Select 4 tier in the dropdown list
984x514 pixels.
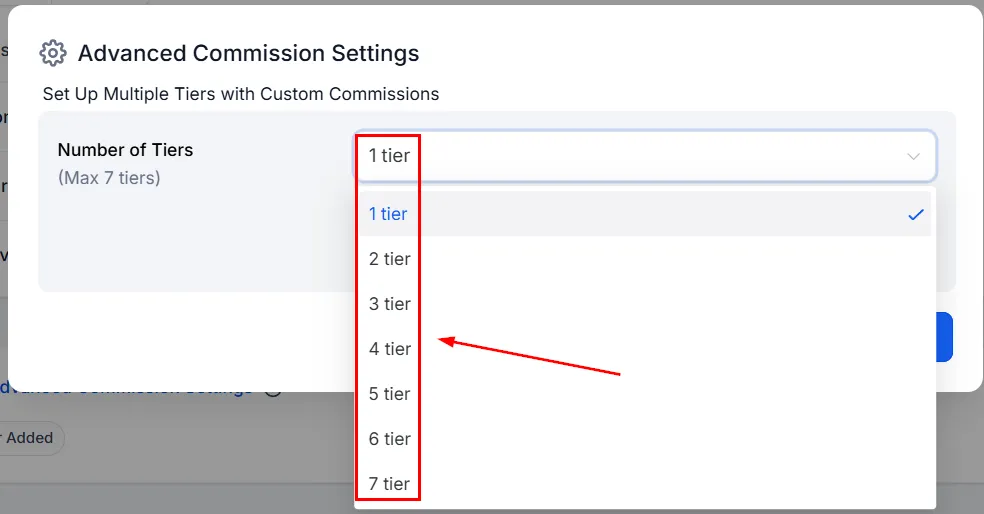coord(644,349)
